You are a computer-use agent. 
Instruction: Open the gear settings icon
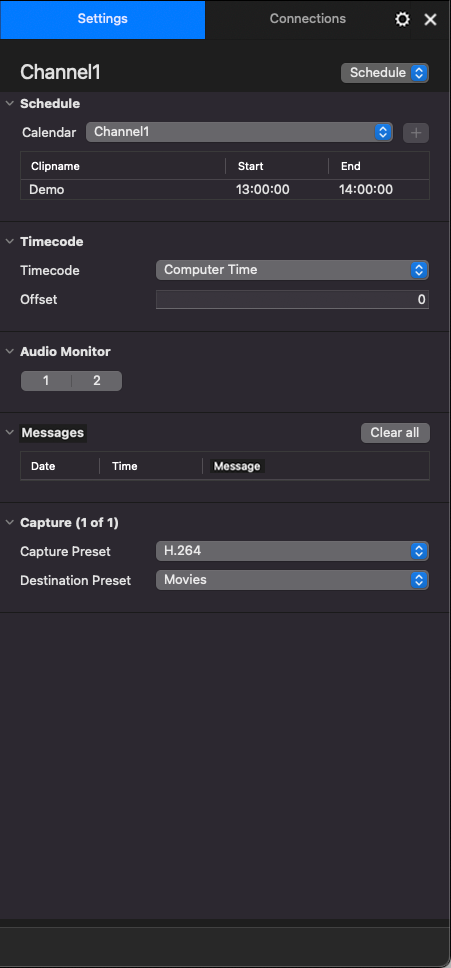pyautogui.click(x=402, y=19)
